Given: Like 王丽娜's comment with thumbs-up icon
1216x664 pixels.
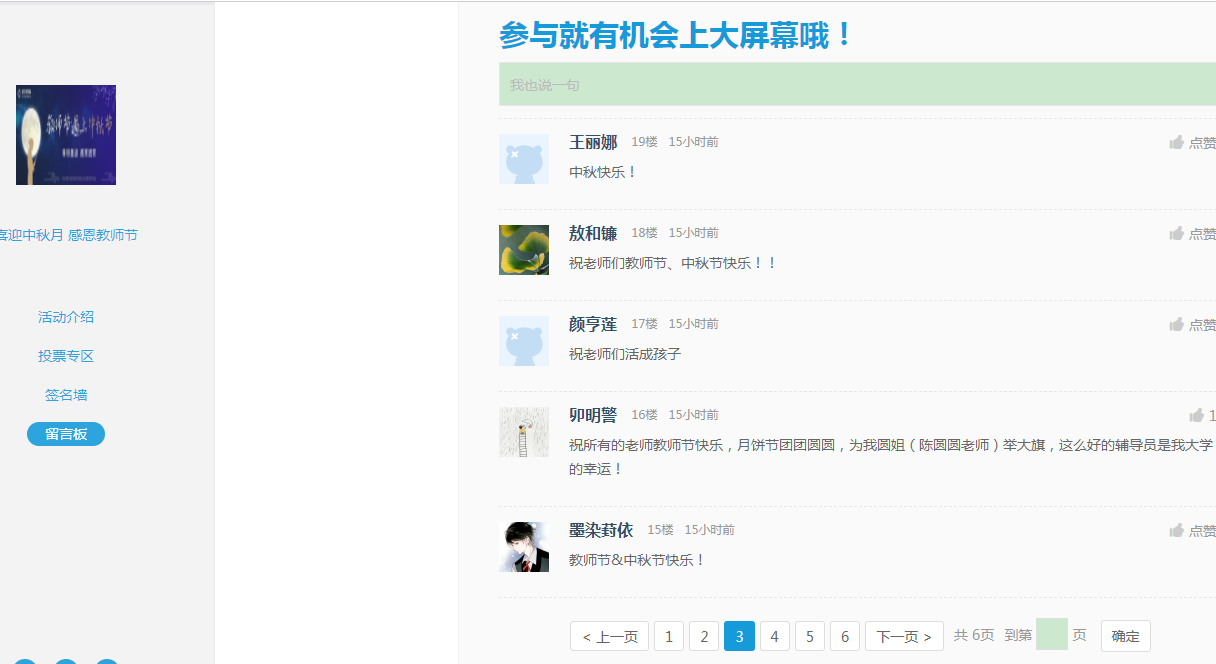Looking at the screenshot, I should pos(1177,143).
